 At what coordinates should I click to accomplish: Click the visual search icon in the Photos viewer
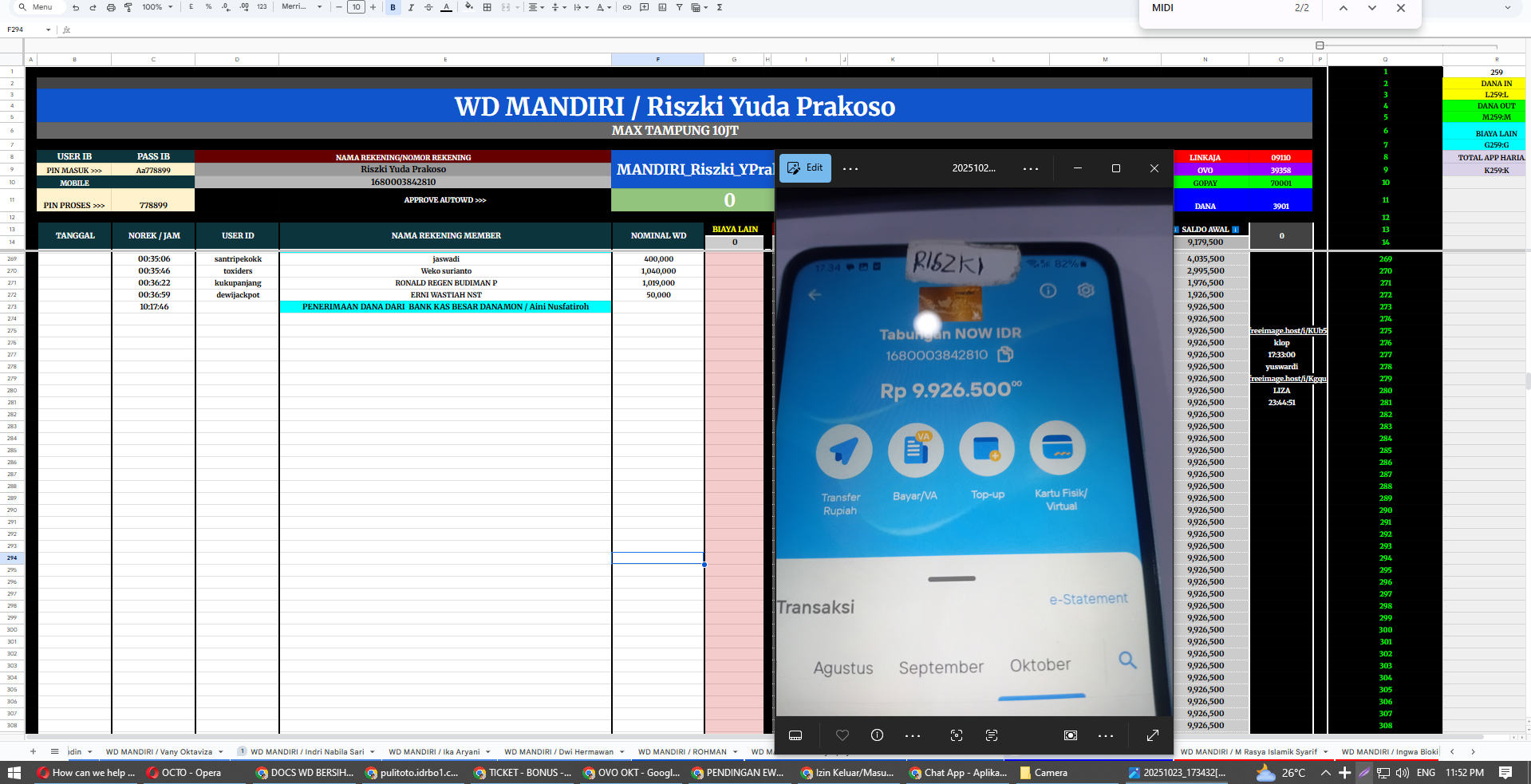tap(957, 735)
